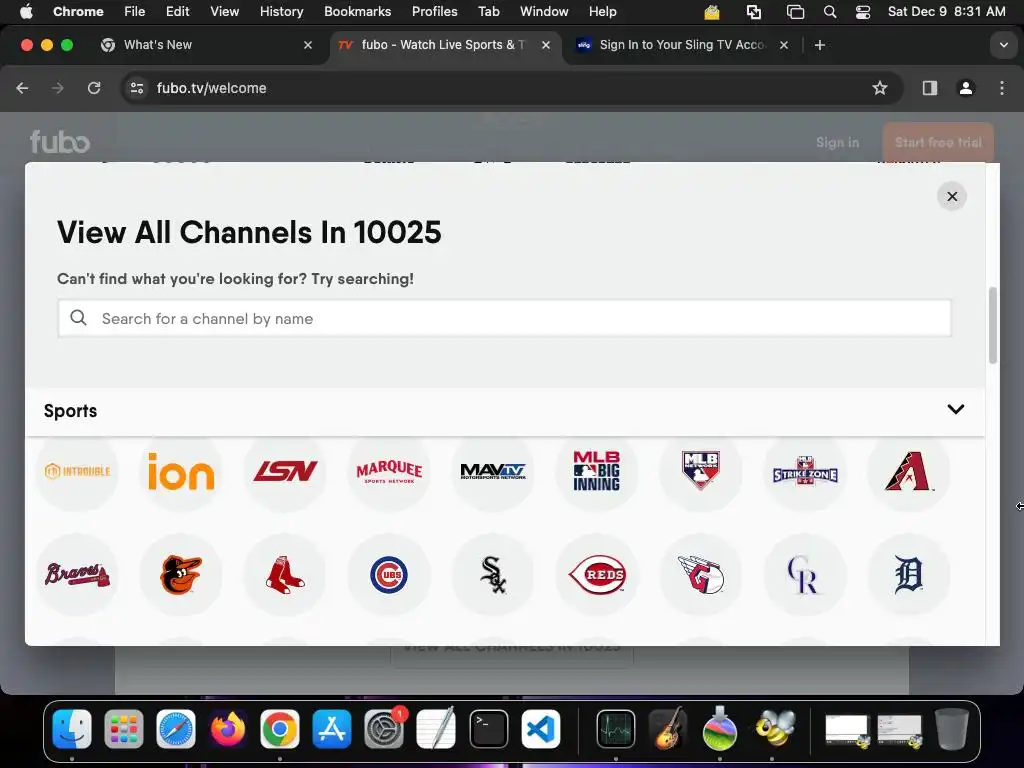The height and width of the screenshot is (768, 1024).
Task: Open Terminal from the Dock
Action: (488, 729)
